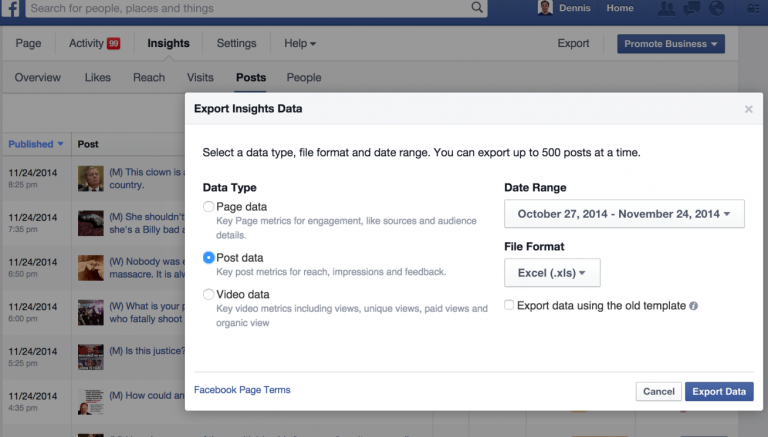Viewport: 768px width, 437px height.
Task: Open the Date Range dropdown
Action: click(x=624, y=214)
